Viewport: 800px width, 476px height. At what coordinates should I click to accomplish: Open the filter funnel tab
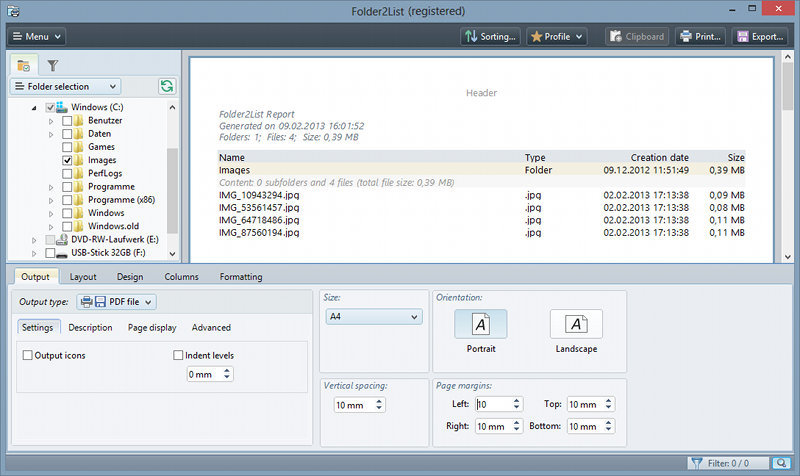click(53, 65)
